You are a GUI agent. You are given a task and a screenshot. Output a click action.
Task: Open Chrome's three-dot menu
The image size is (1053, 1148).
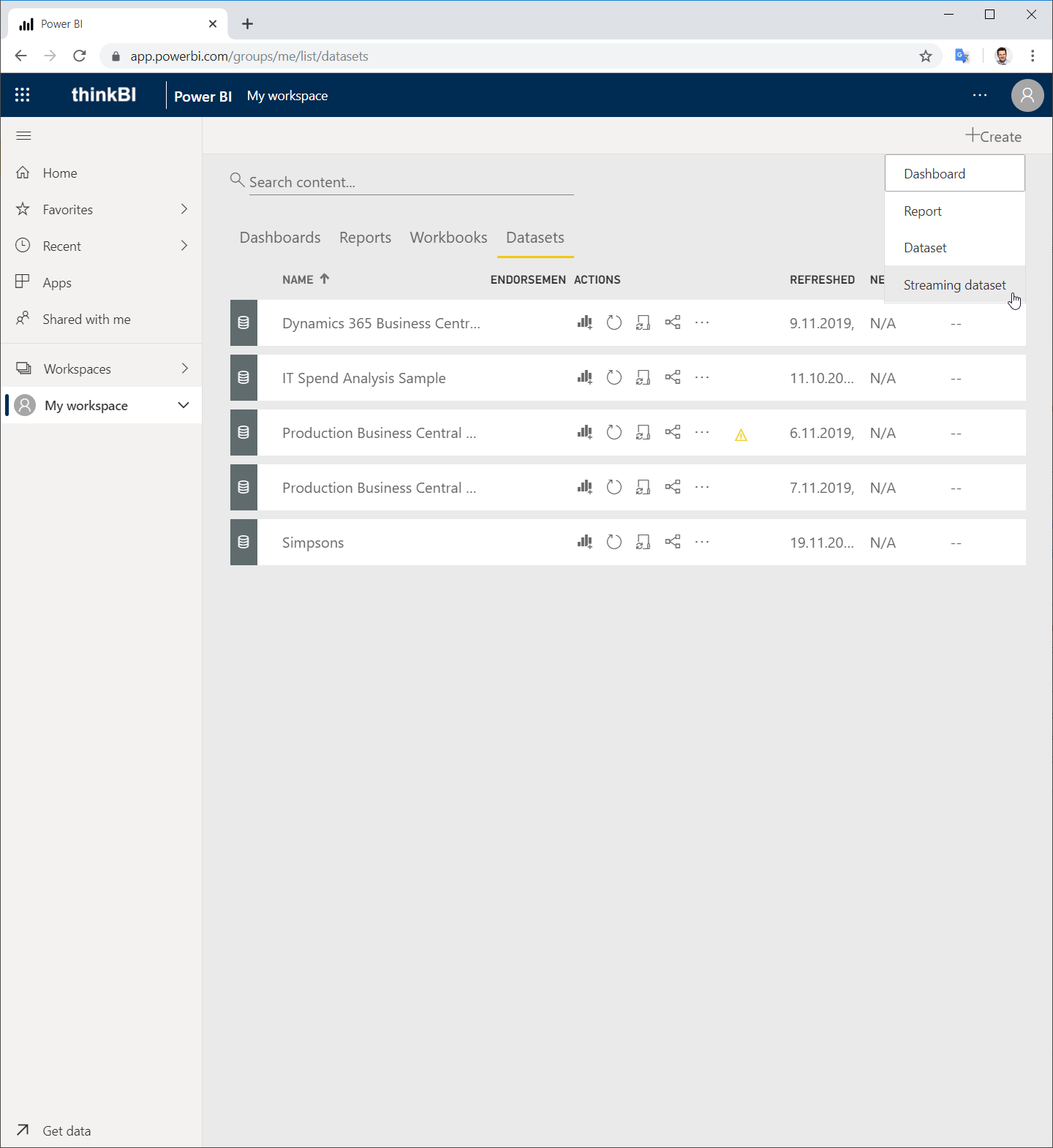[1033, 56]
